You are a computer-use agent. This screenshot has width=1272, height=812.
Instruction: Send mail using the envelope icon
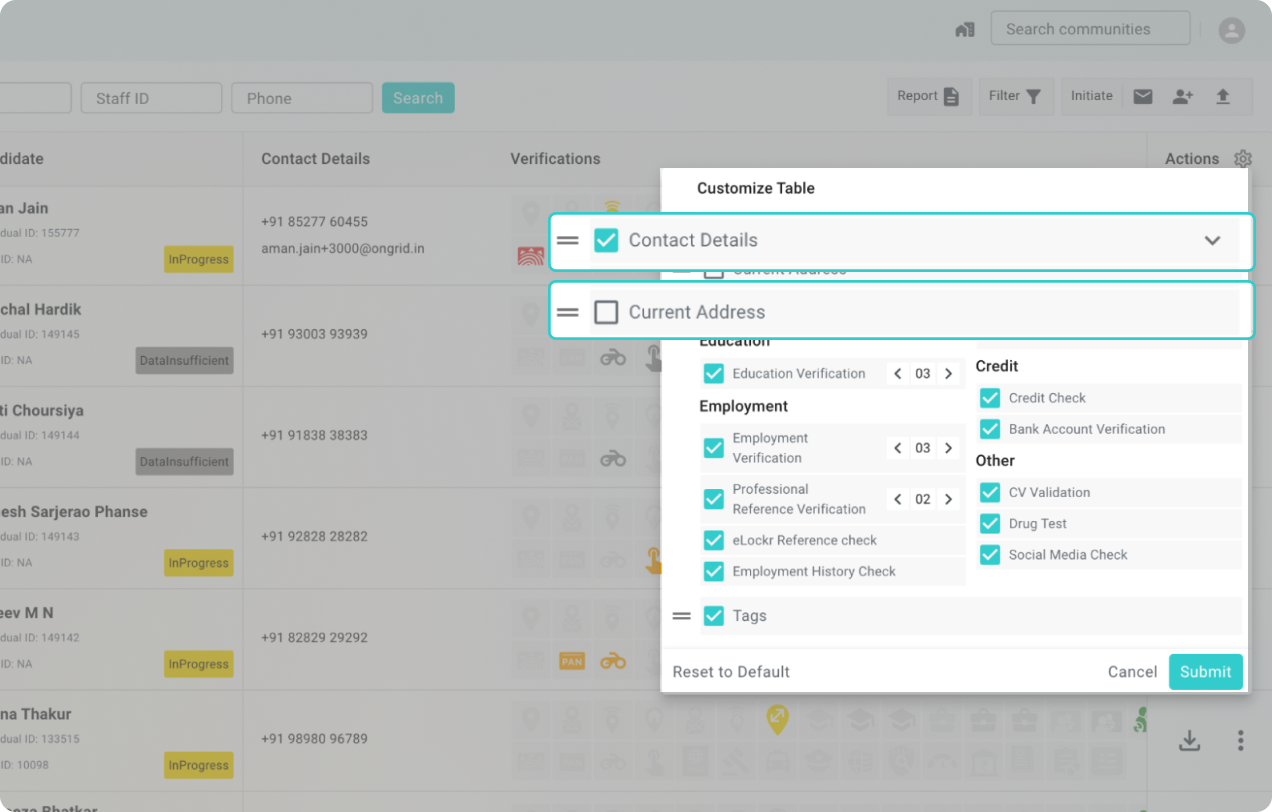pos(1143,96)
